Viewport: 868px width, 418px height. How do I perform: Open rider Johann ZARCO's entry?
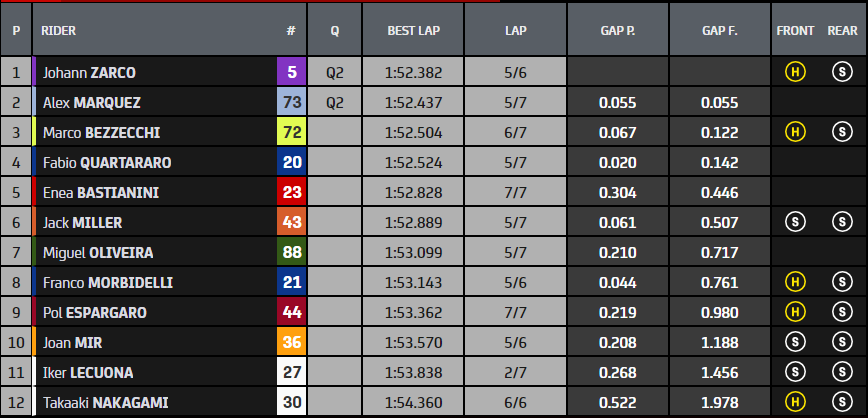[89, 72]
